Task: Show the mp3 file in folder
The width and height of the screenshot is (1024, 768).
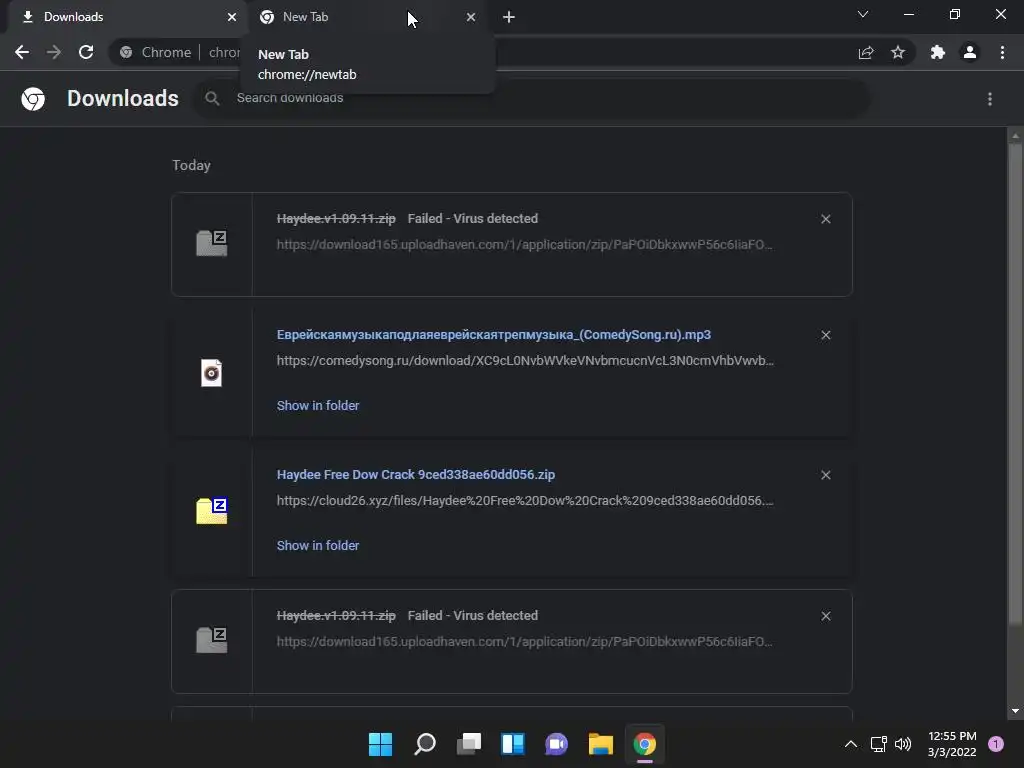Action: click(x=318, y=406)
